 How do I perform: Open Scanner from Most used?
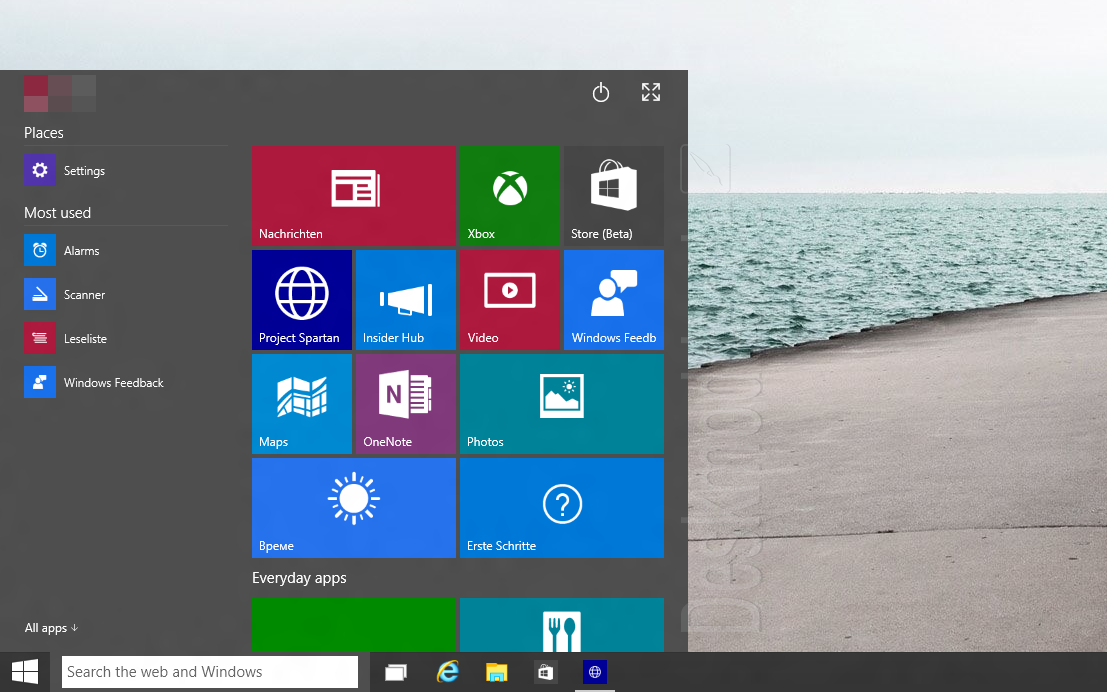coord(126,294)
